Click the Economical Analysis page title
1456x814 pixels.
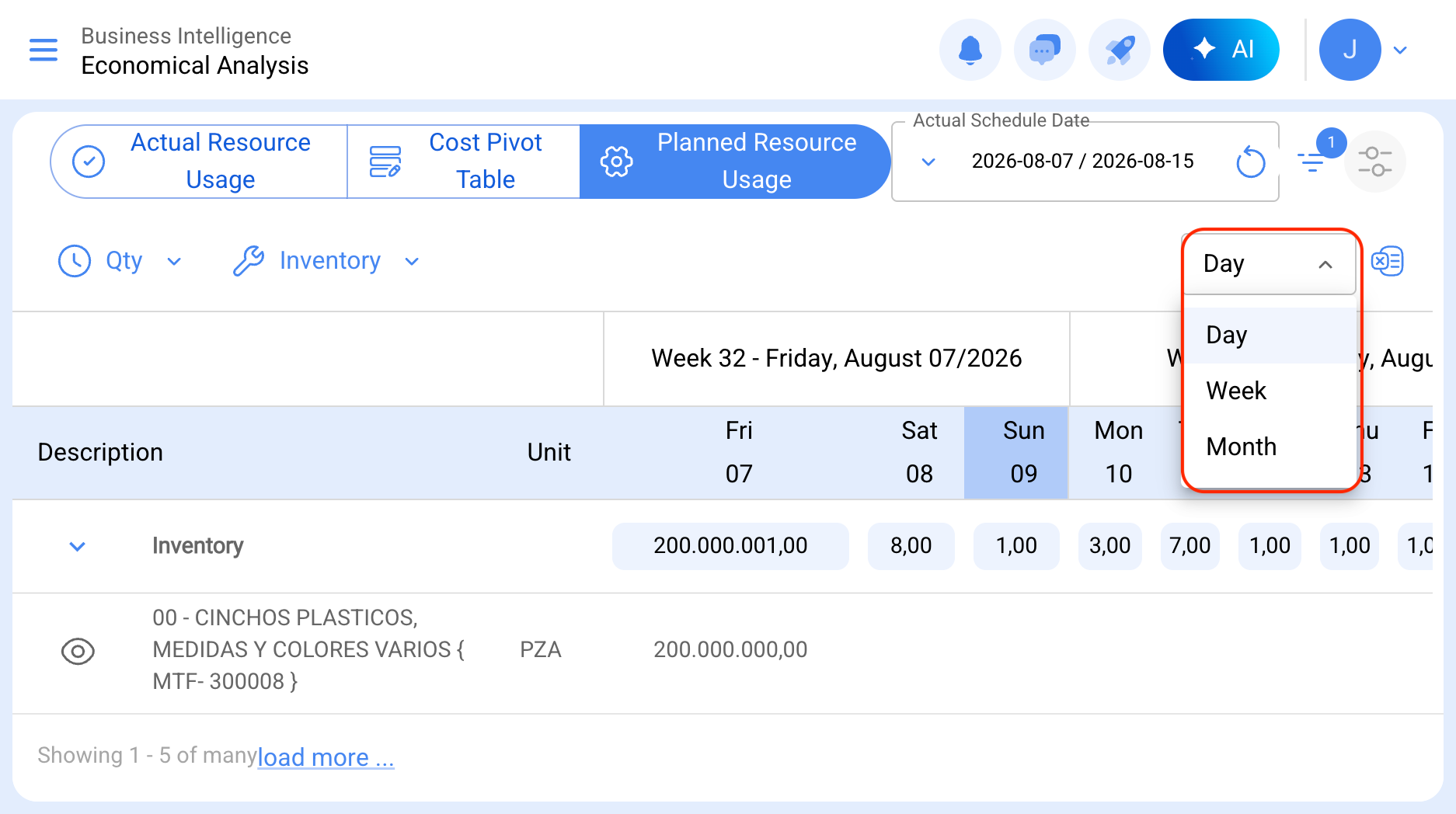tap(195, 65)
